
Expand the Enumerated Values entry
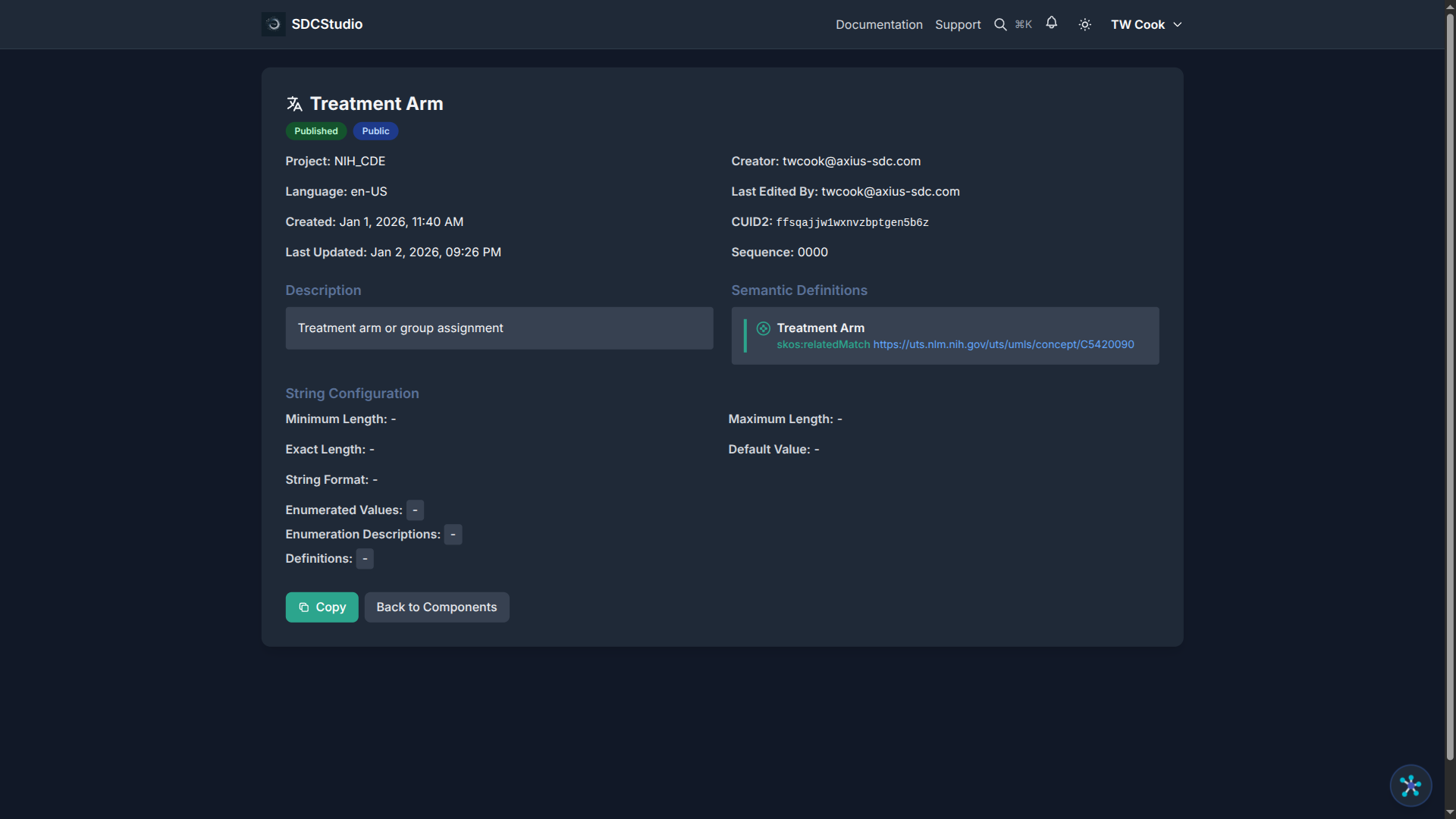415,510
